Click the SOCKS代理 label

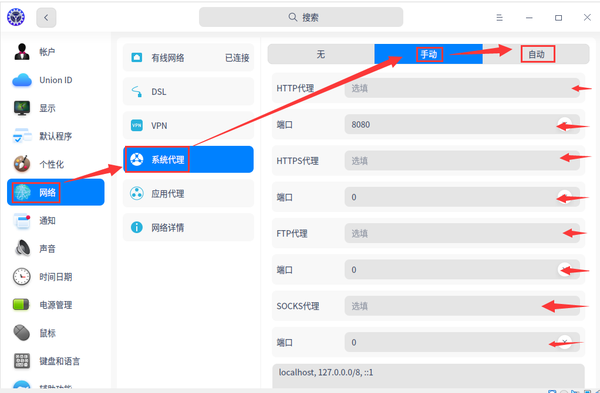coord(298,306)
